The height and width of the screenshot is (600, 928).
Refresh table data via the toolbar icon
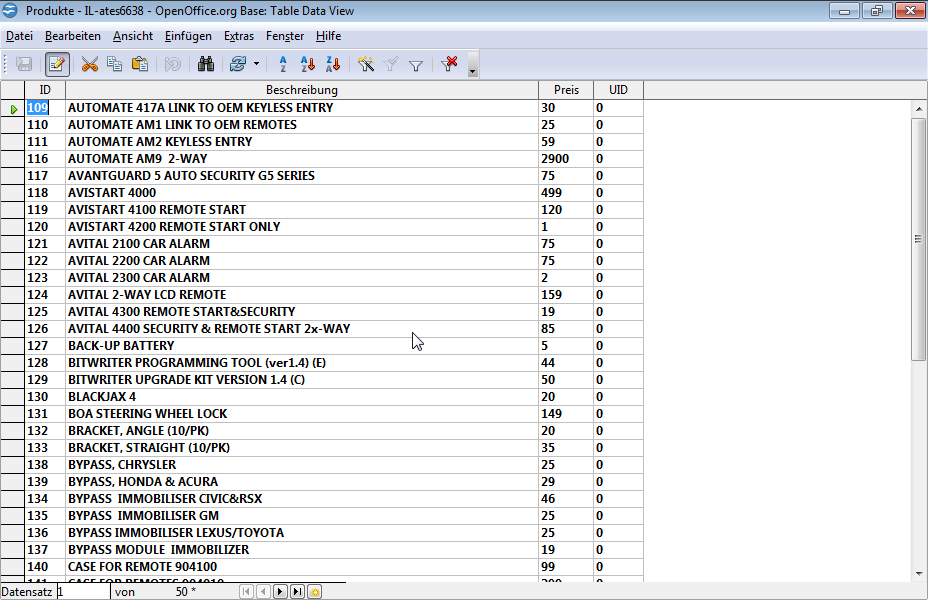(x=238, y=64)
